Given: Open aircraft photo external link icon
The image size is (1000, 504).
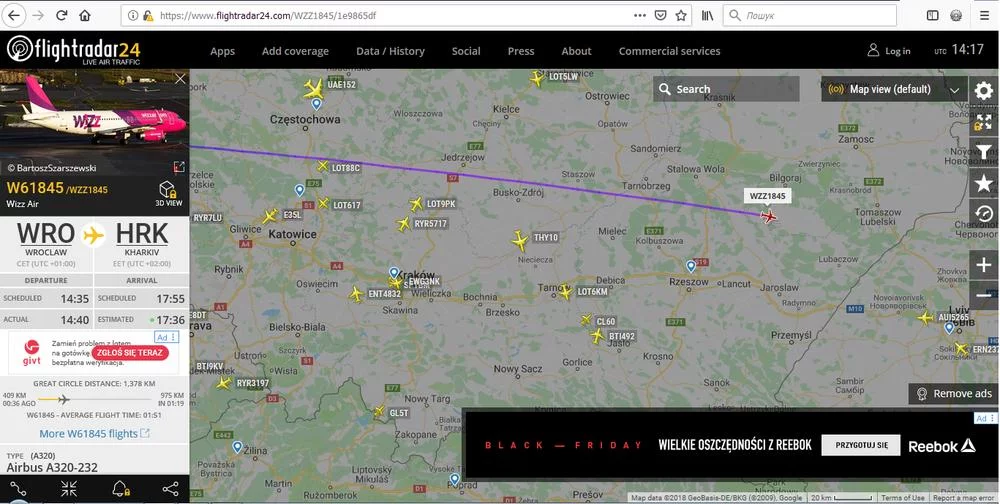Looking at the screenshot, I should coord(179,167).
